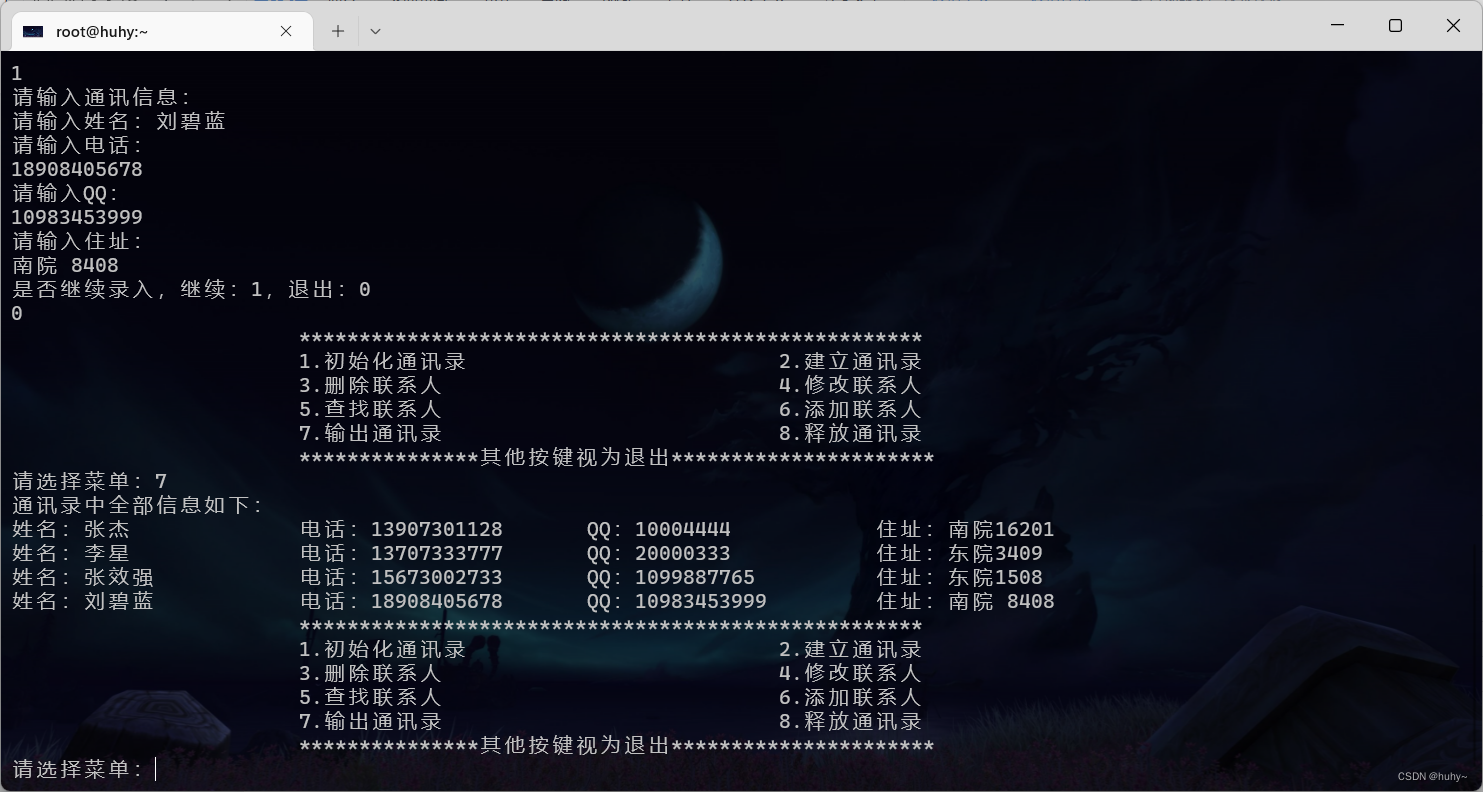The height and width of the screenshot is (792, 1483).
Task: Click the address 东院1508
Action: [995, 577]
